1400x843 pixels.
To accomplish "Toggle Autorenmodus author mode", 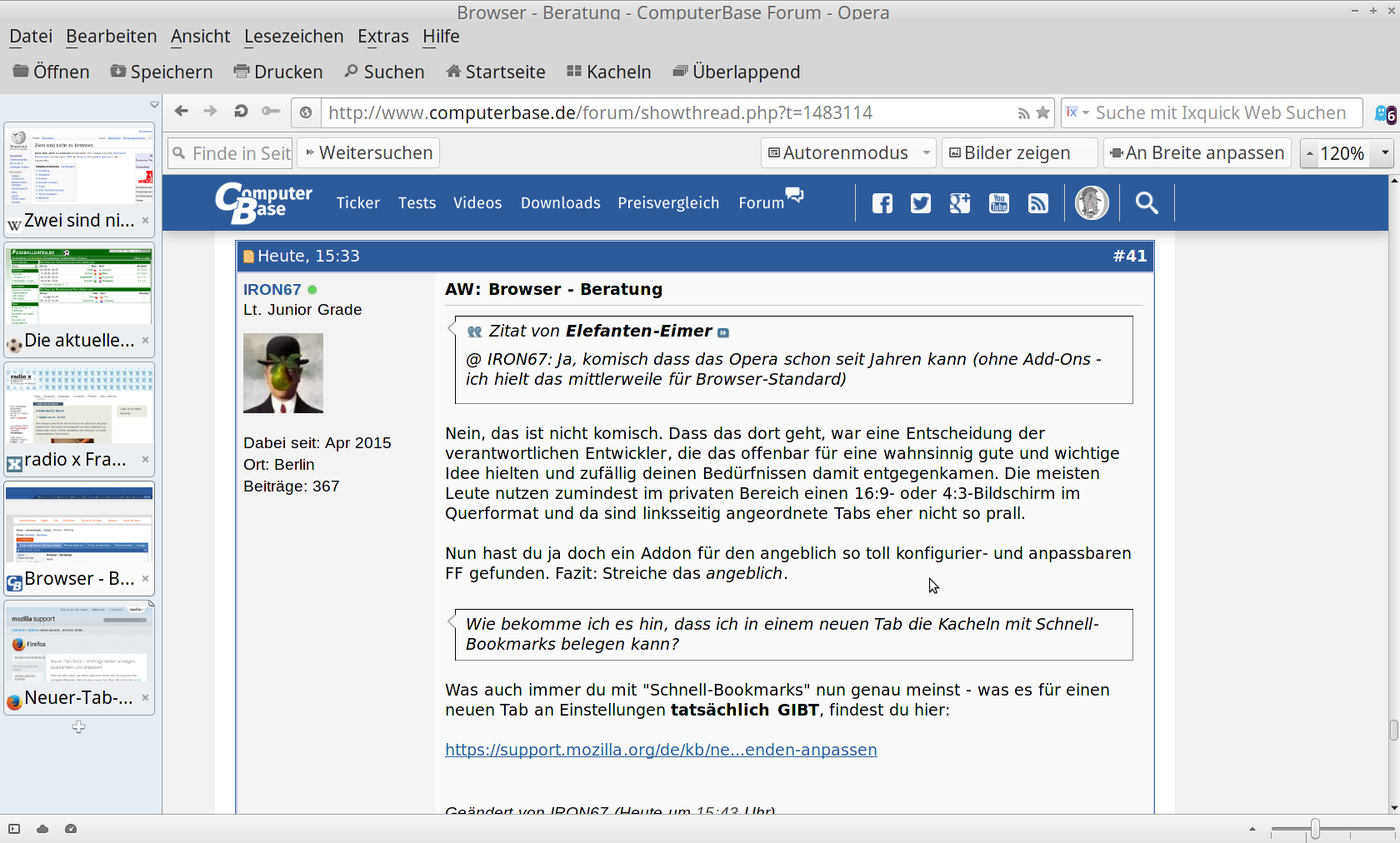I will pos(838,153).
